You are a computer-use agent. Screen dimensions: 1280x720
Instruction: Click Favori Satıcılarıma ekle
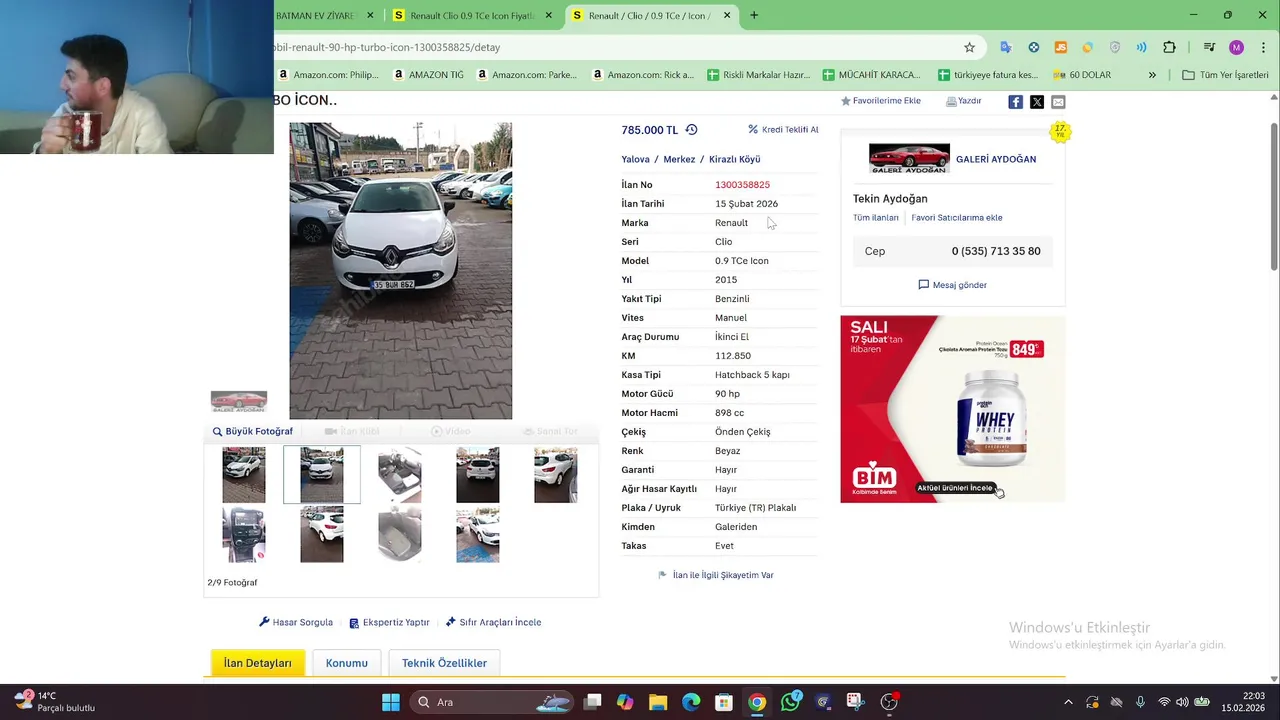[x=957, y=218]
